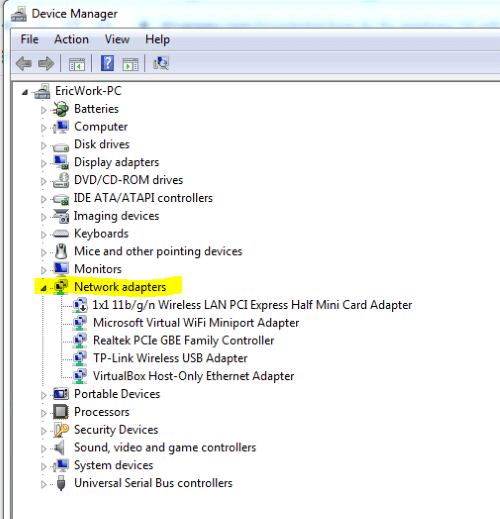
Task: Select VirtualBox Host-Only Ethernet Adapter
Action: 193,376
